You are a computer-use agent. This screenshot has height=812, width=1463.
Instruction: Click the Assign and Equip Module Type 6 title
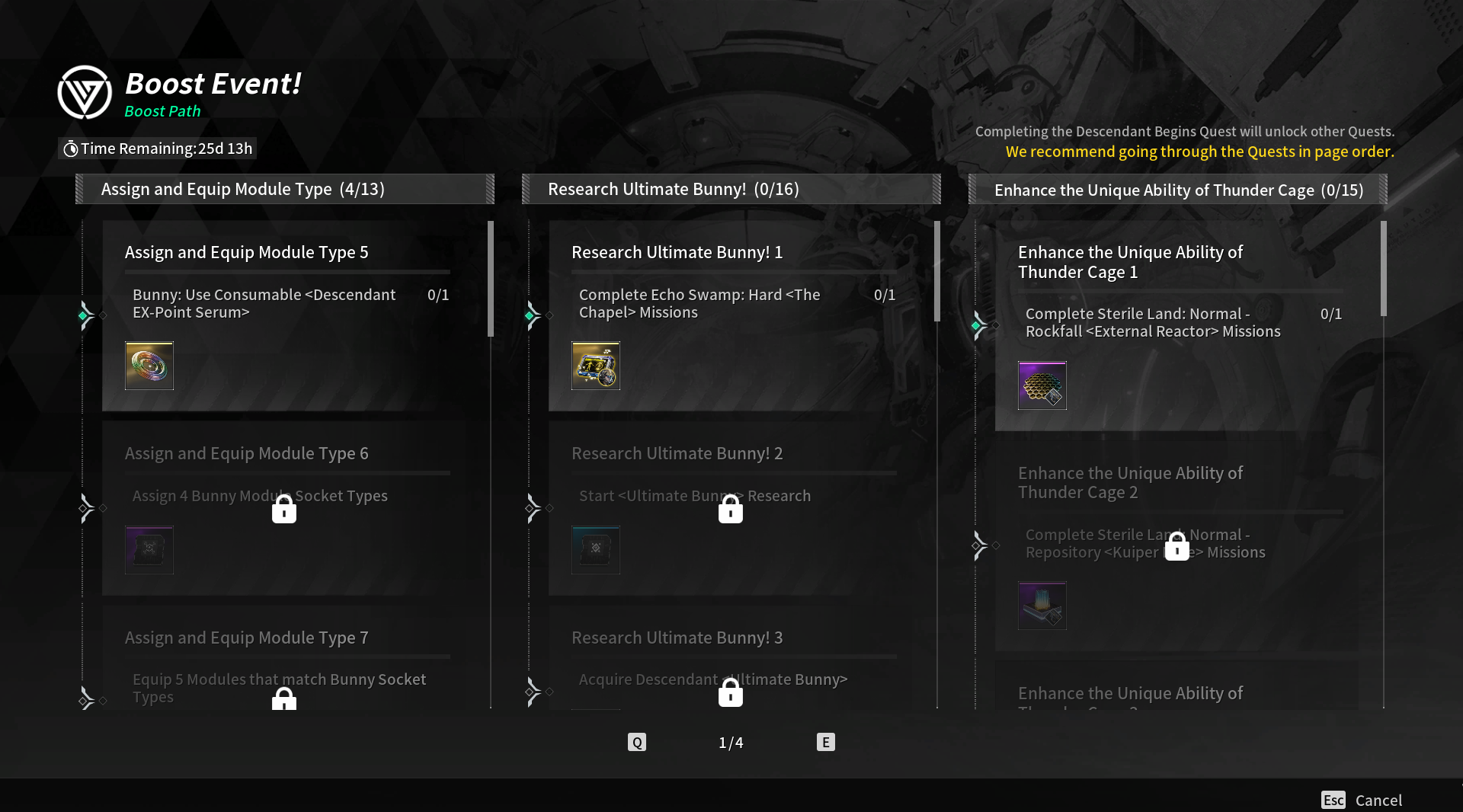246,453
